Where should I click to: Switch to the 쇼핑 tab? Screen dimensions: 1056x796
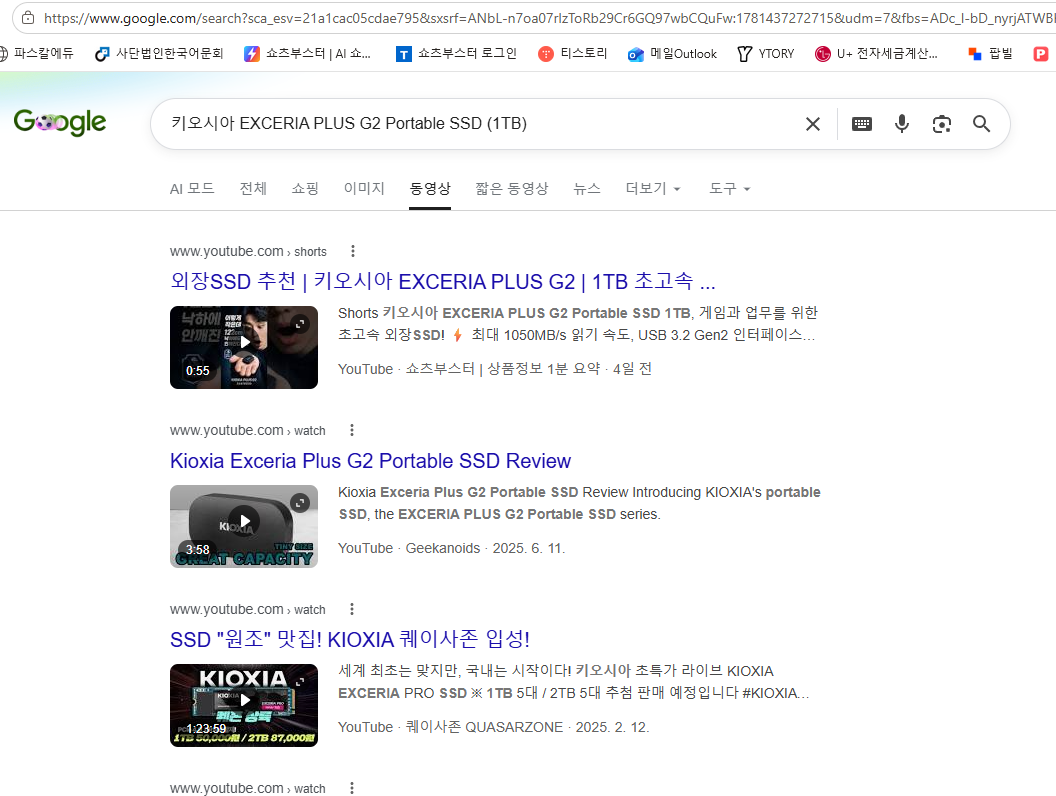(x=305, y=189)
